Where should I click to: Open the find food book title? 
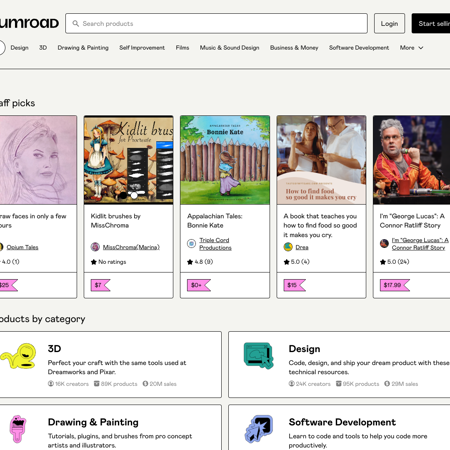[320, 225]
